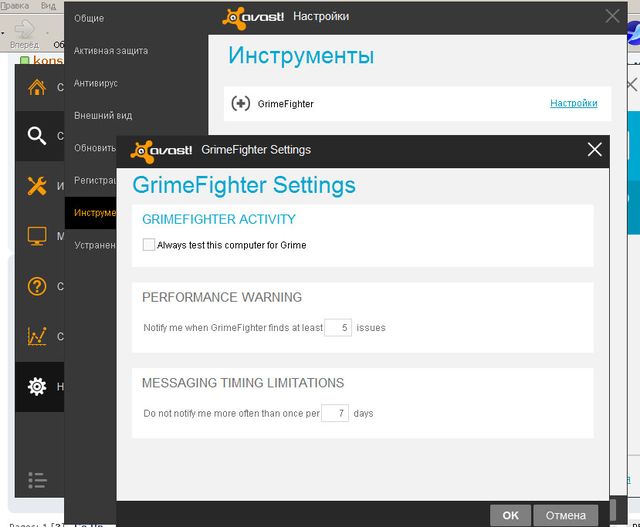The width and height of the screenshot is (640, 527).
Task: Click the home icon in Avast sidebar
Action: 37,88
